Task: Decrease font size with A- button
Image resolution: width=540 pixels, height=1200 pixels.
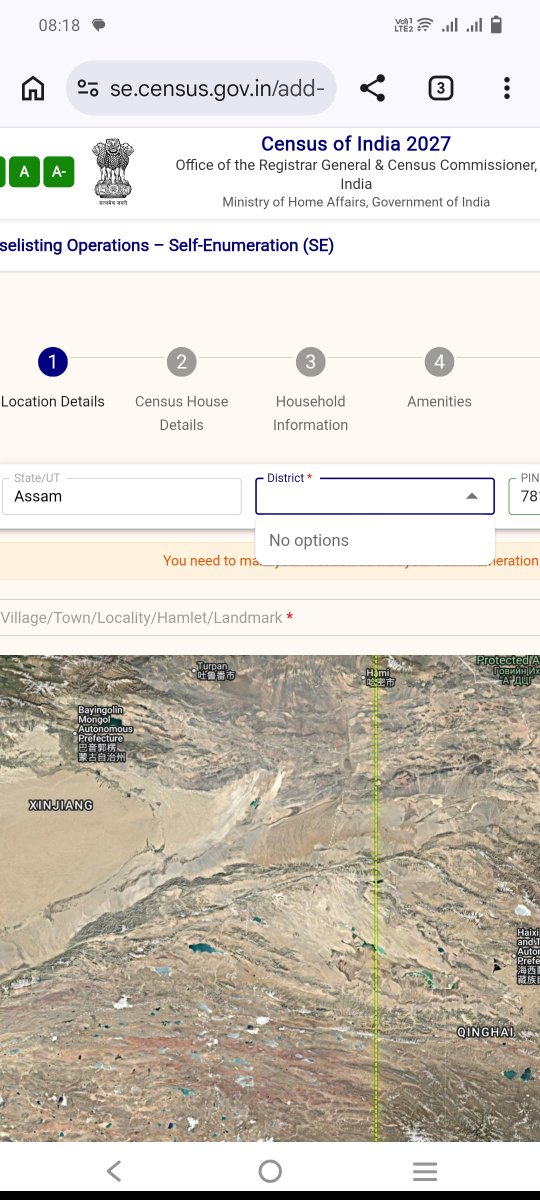Action: [58, 172]
